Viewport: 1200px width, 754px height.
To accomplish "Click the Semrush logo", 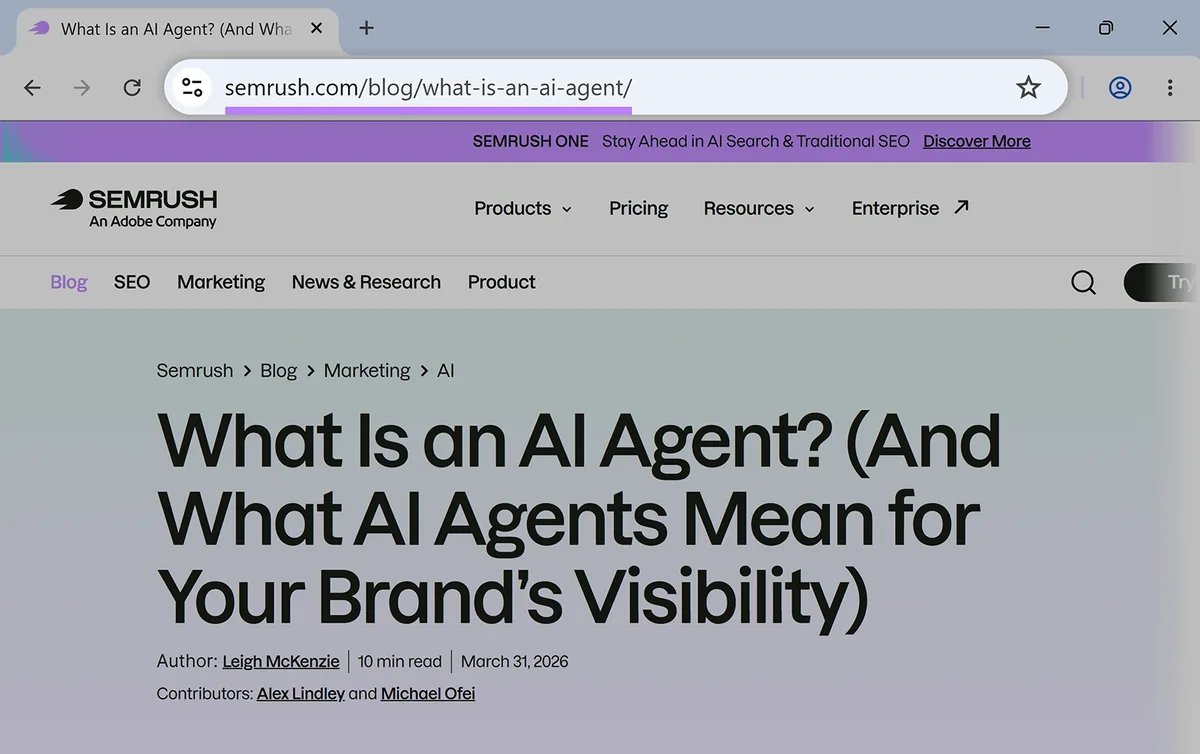I will tap(134, 208).
